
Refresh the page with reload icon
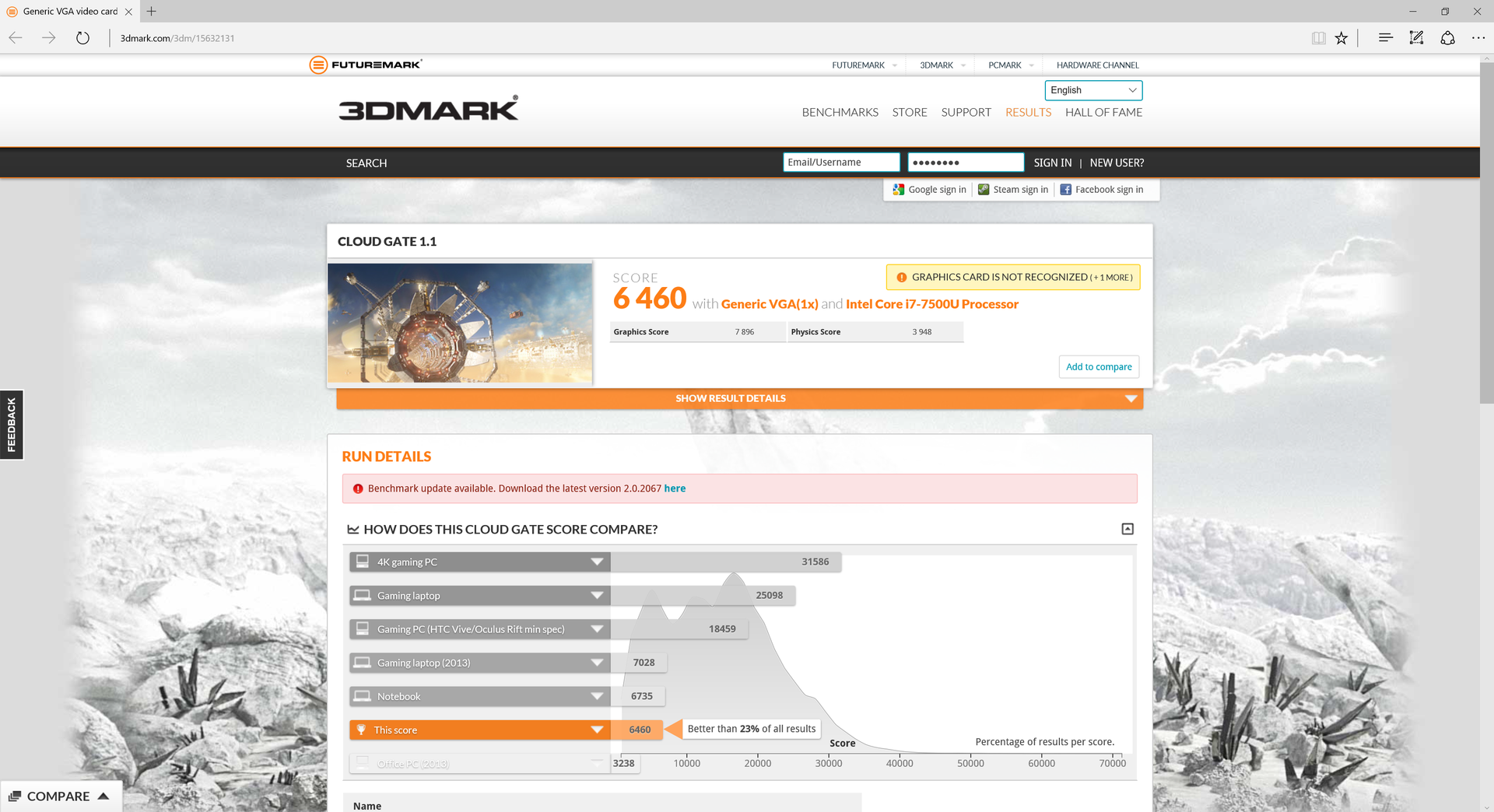pos(82,38)
